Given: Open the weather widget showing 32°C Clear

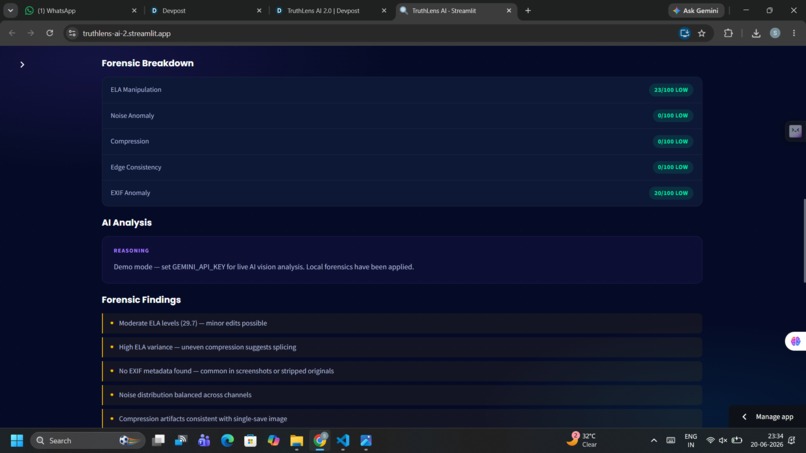Looking at the screenshot, I should tap(583, 440).
